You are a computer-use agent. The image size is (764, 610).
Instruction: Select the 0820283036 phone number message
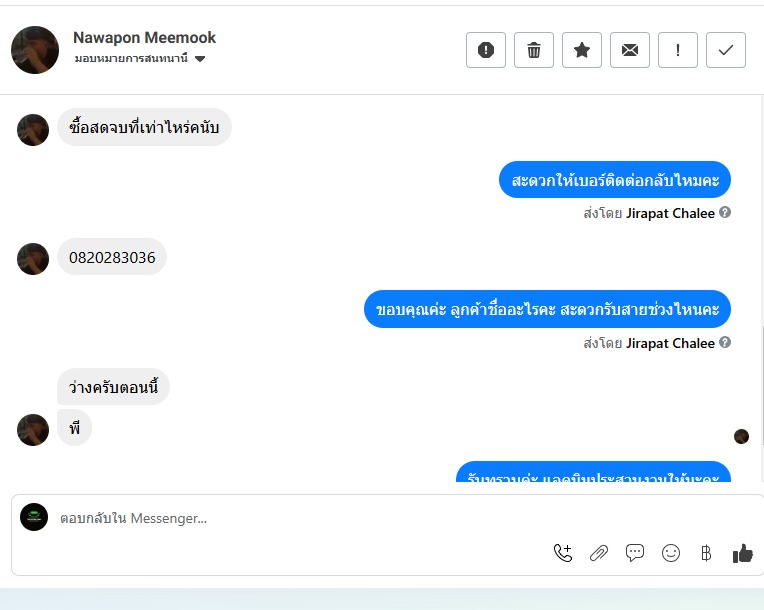(112, 257)
